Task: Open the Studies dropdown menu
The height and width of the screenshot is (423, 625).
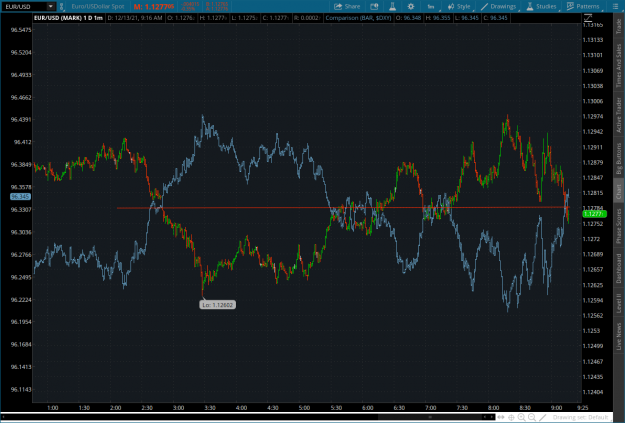Action: coord(542,6)
